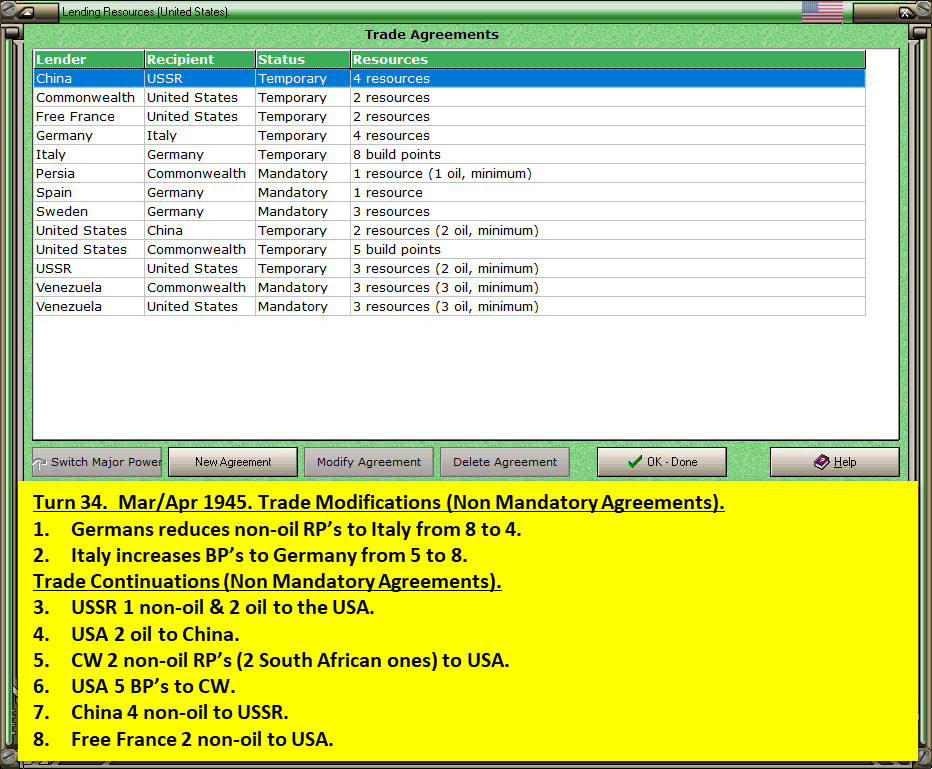Select the China to USSR agreement row

(449, 78)
